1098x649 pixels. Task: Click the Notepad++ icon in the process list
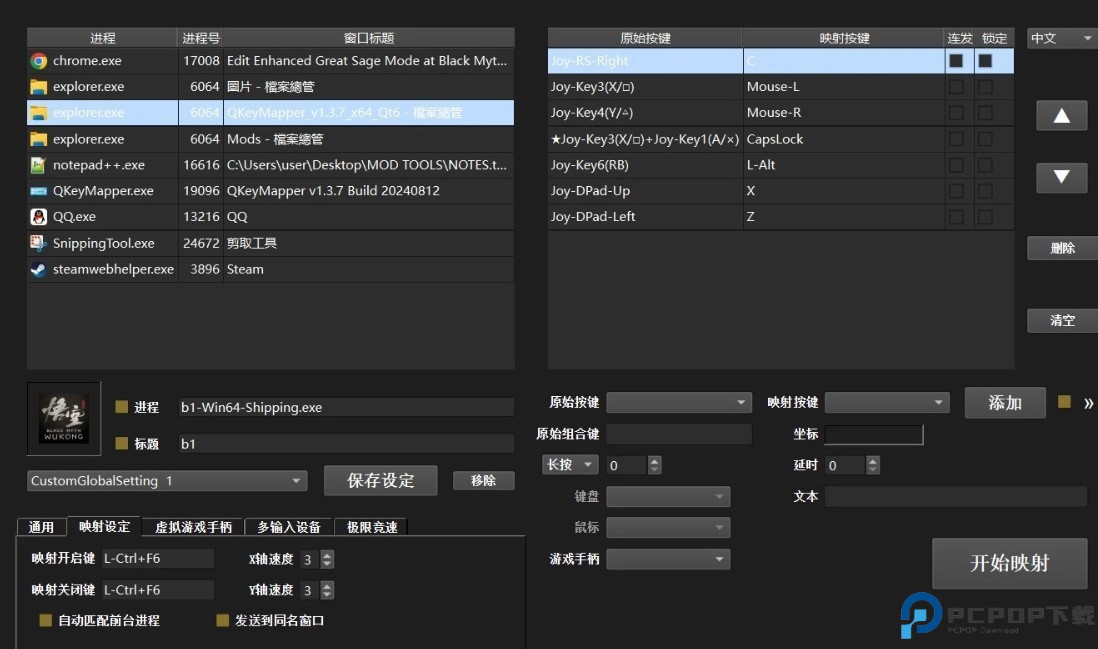(x=39, y=165)
